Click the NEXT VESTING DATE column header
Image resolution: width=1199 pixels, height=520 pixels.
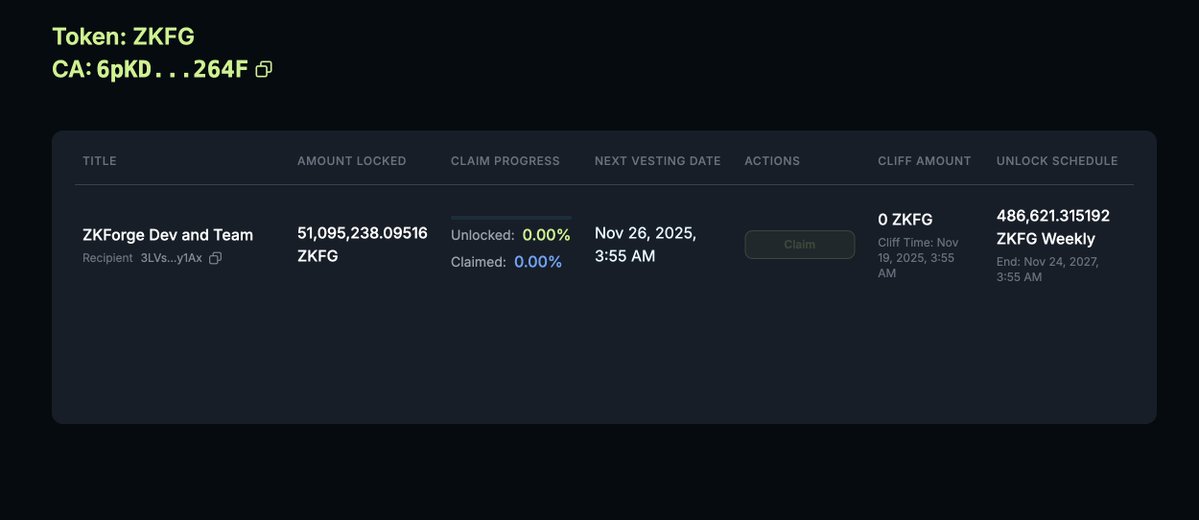[657, 161]
